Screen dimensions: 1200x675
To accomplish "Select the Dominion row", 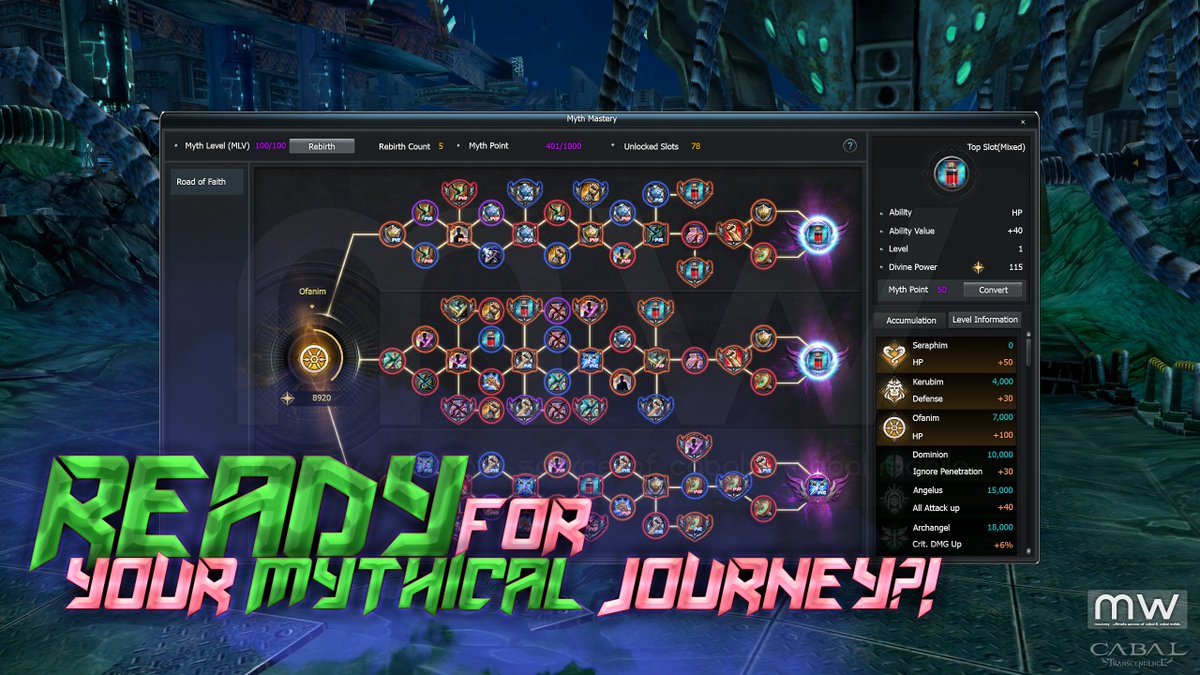I will pyautogui.click(x=947, y=464).
